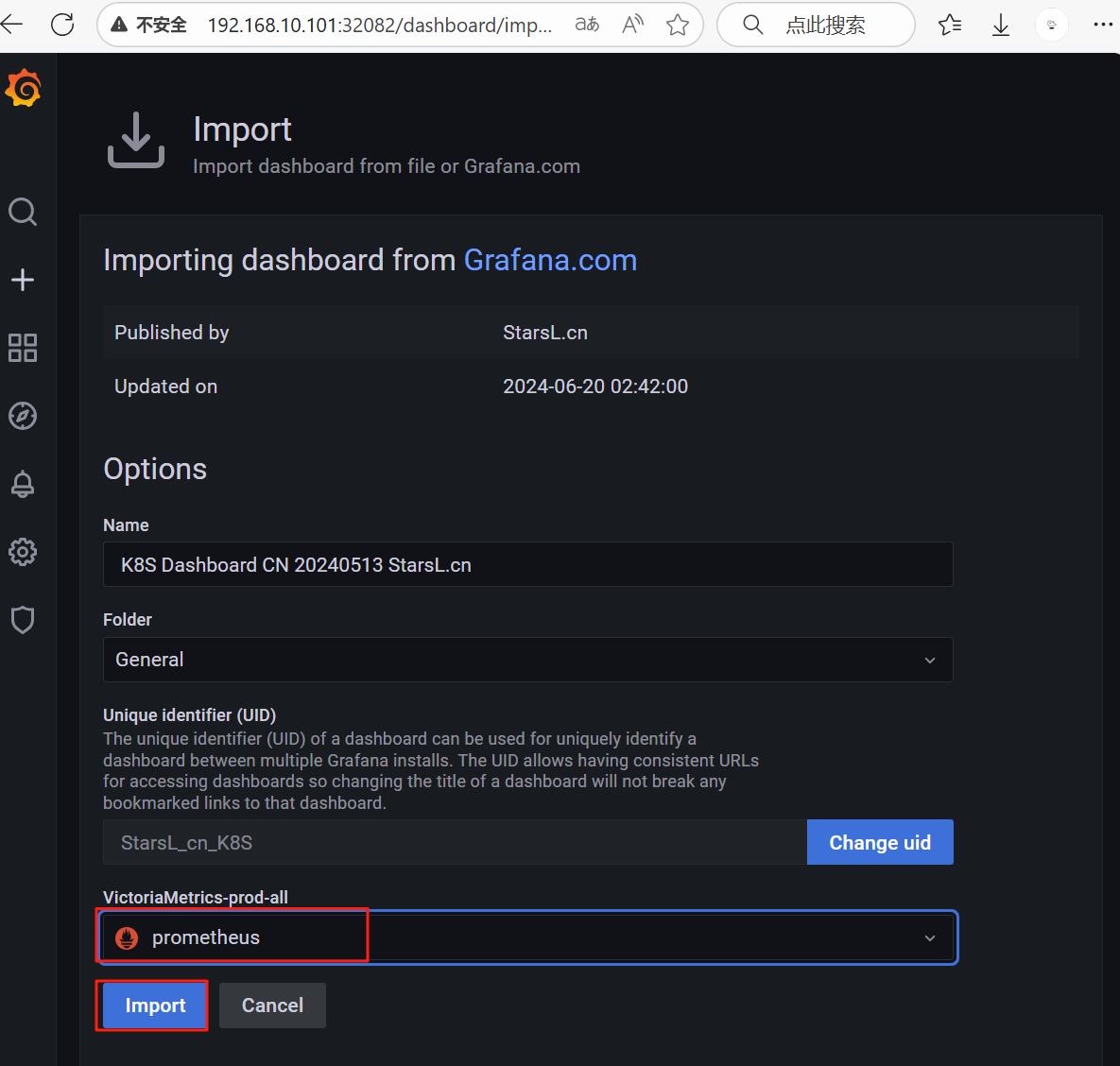Click the Prometheus flame icon in datasource selector
Image resolution: width=1120 pixels, height=1066 pixels.
coord(128,937)
